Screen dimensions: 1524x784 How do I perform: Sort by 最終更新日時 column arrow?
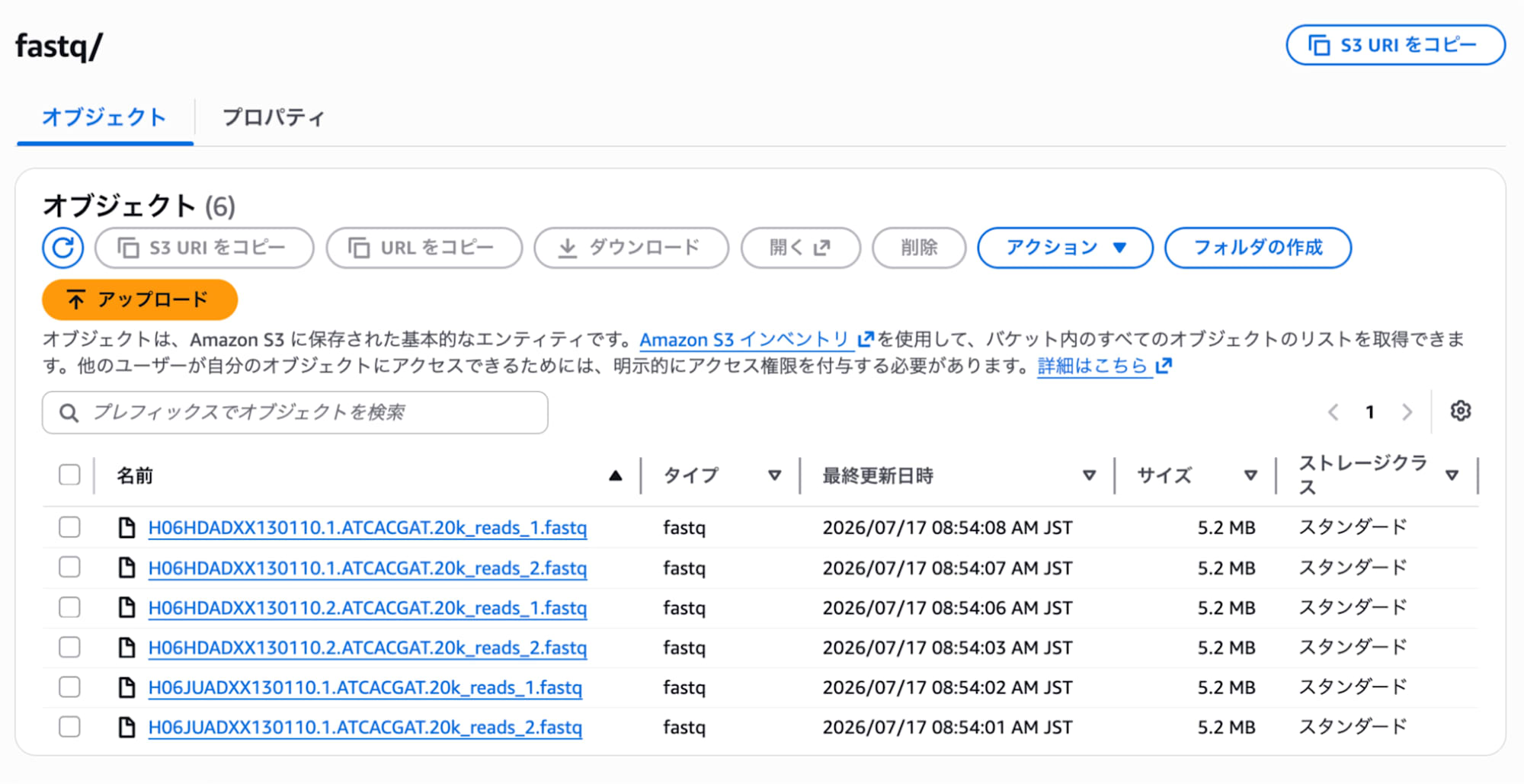click(x=1090, y=476)
